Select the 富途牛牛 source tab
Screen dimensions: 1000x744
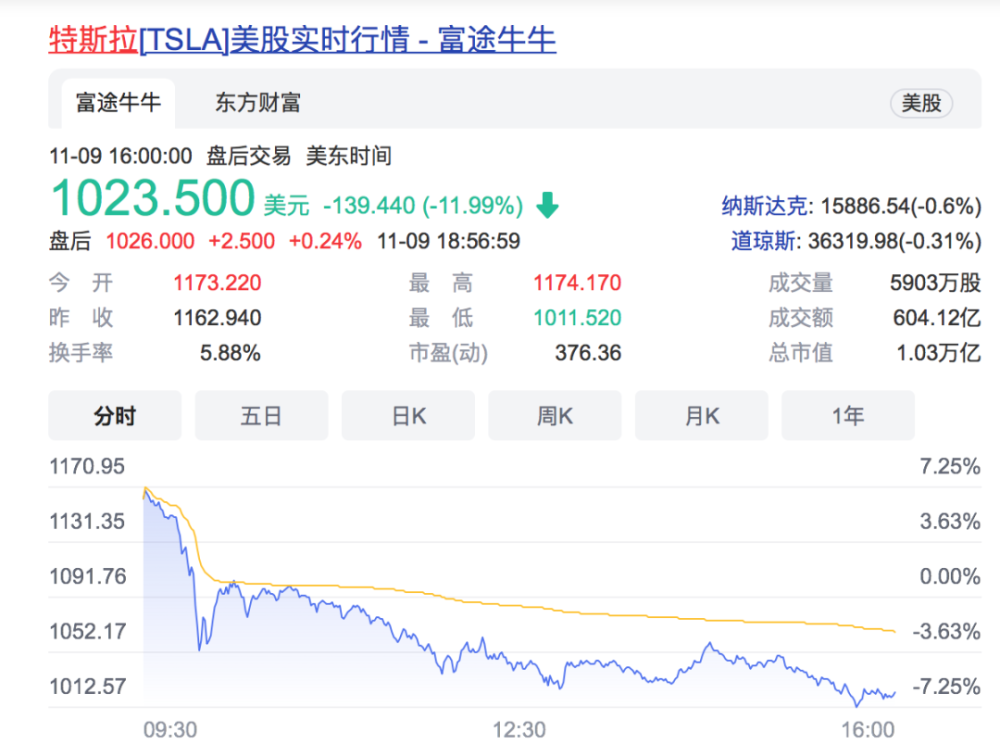(118, 103)
